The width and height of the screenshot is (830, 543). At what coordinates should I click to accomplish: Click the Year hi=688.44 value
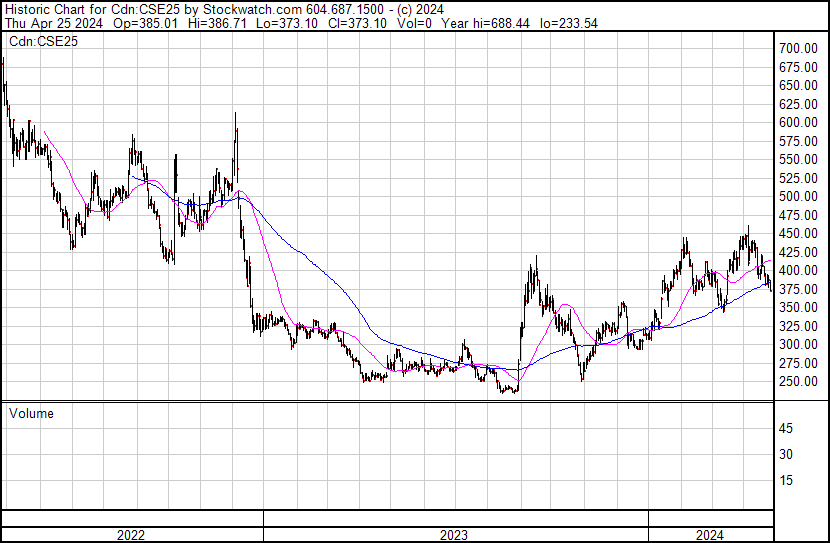click(484, 23)
